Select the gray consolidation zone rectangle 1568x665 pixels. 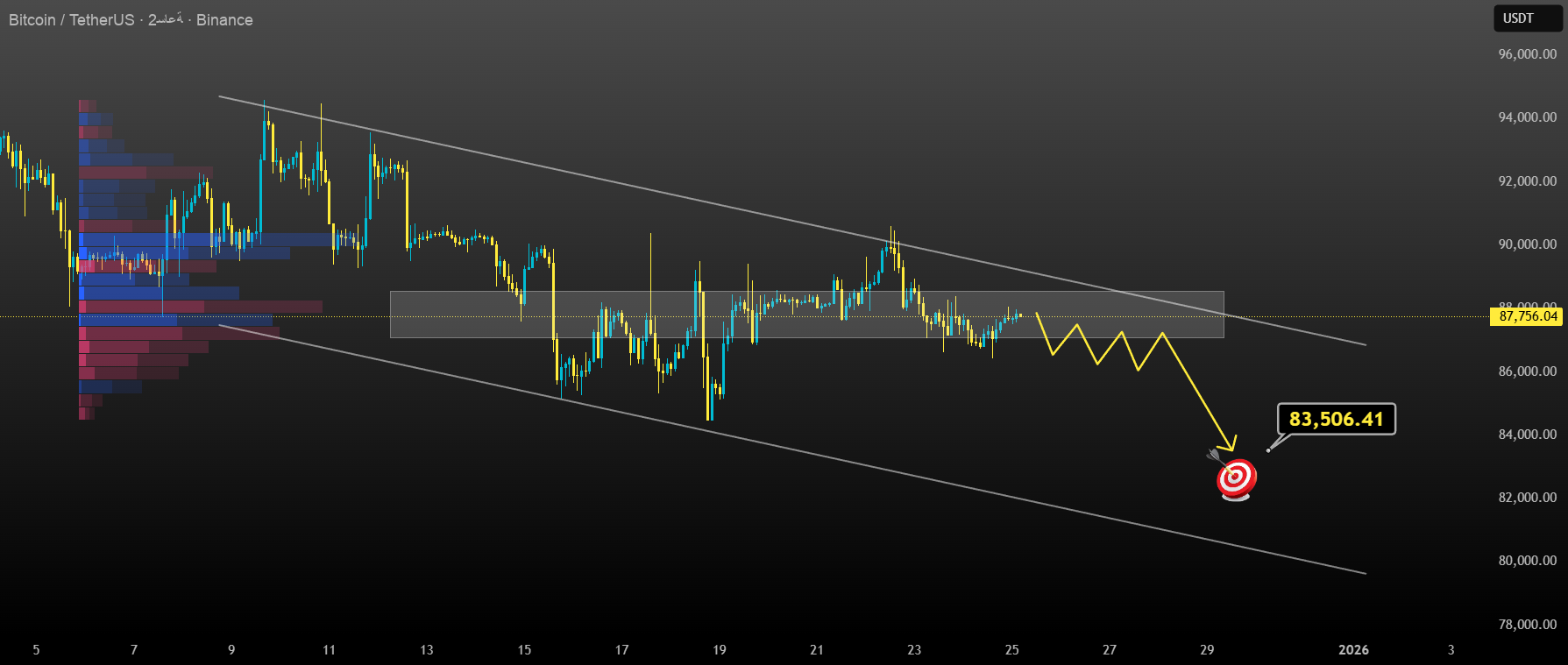coord(806,315)
